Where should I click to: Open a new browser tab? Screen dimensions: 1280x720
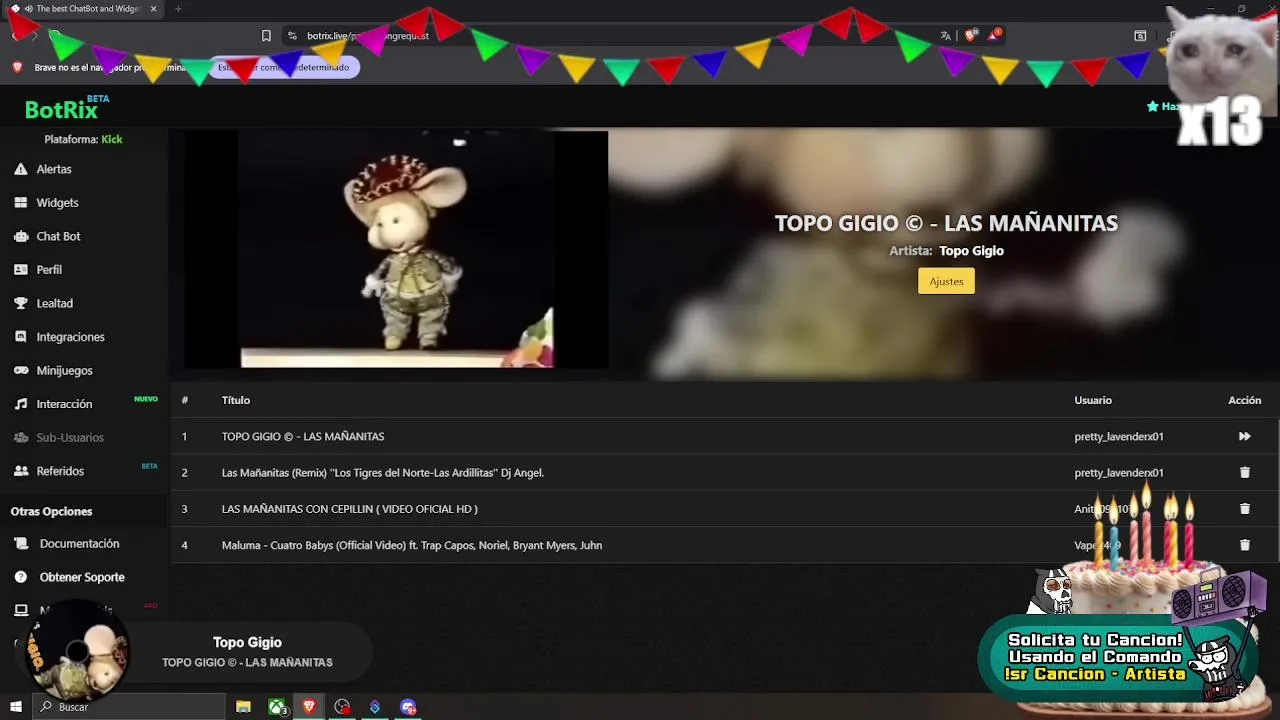click(178, 9)
